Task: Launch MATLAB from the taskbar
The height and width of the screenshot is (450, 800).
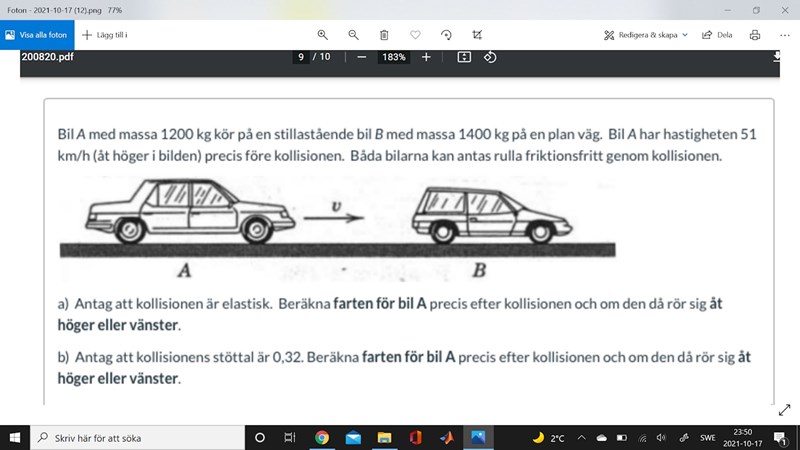Action: pos(447,437)
